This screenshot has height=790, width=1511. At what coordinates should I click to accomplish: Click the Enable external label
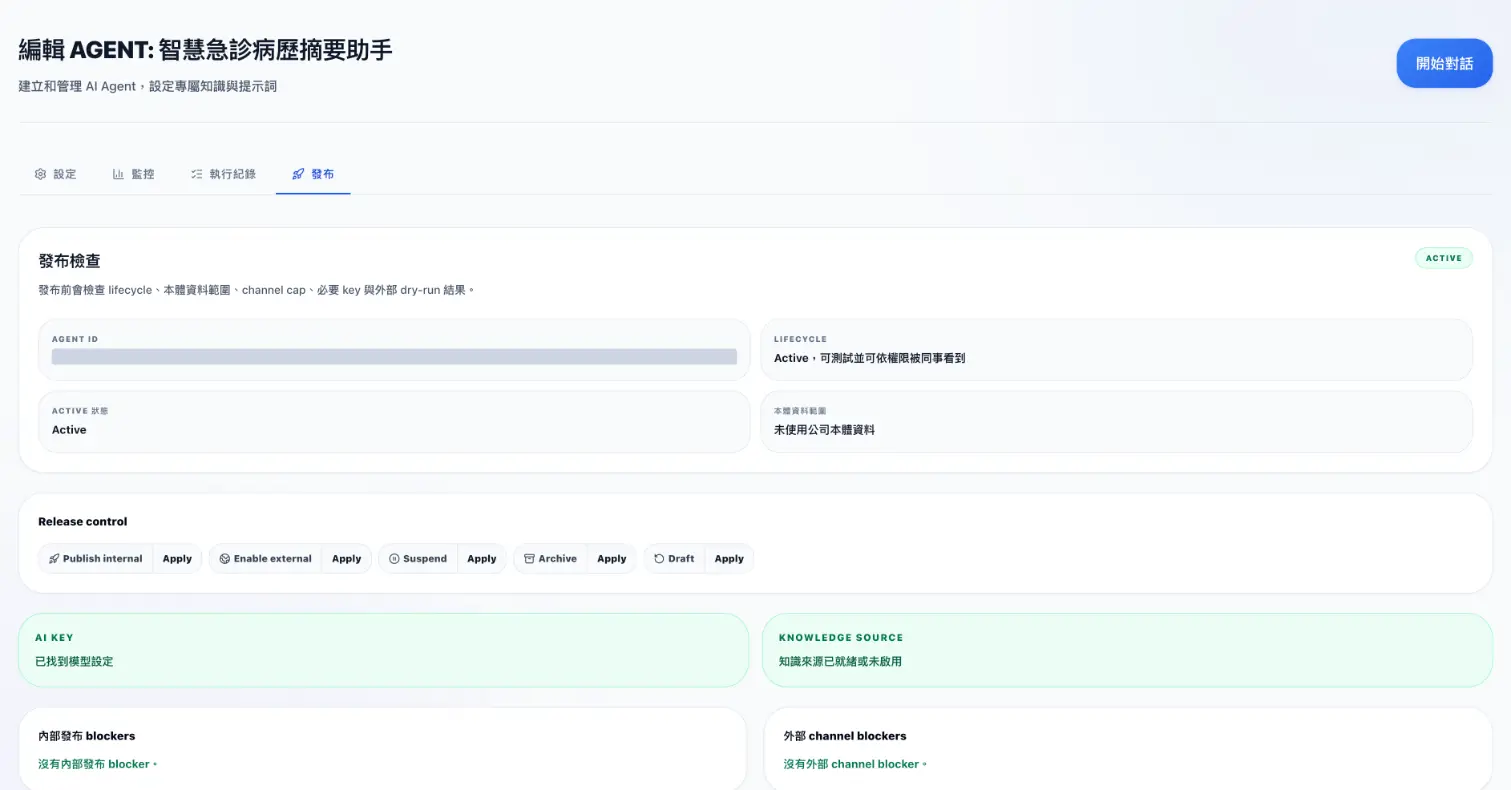[273, 559]
